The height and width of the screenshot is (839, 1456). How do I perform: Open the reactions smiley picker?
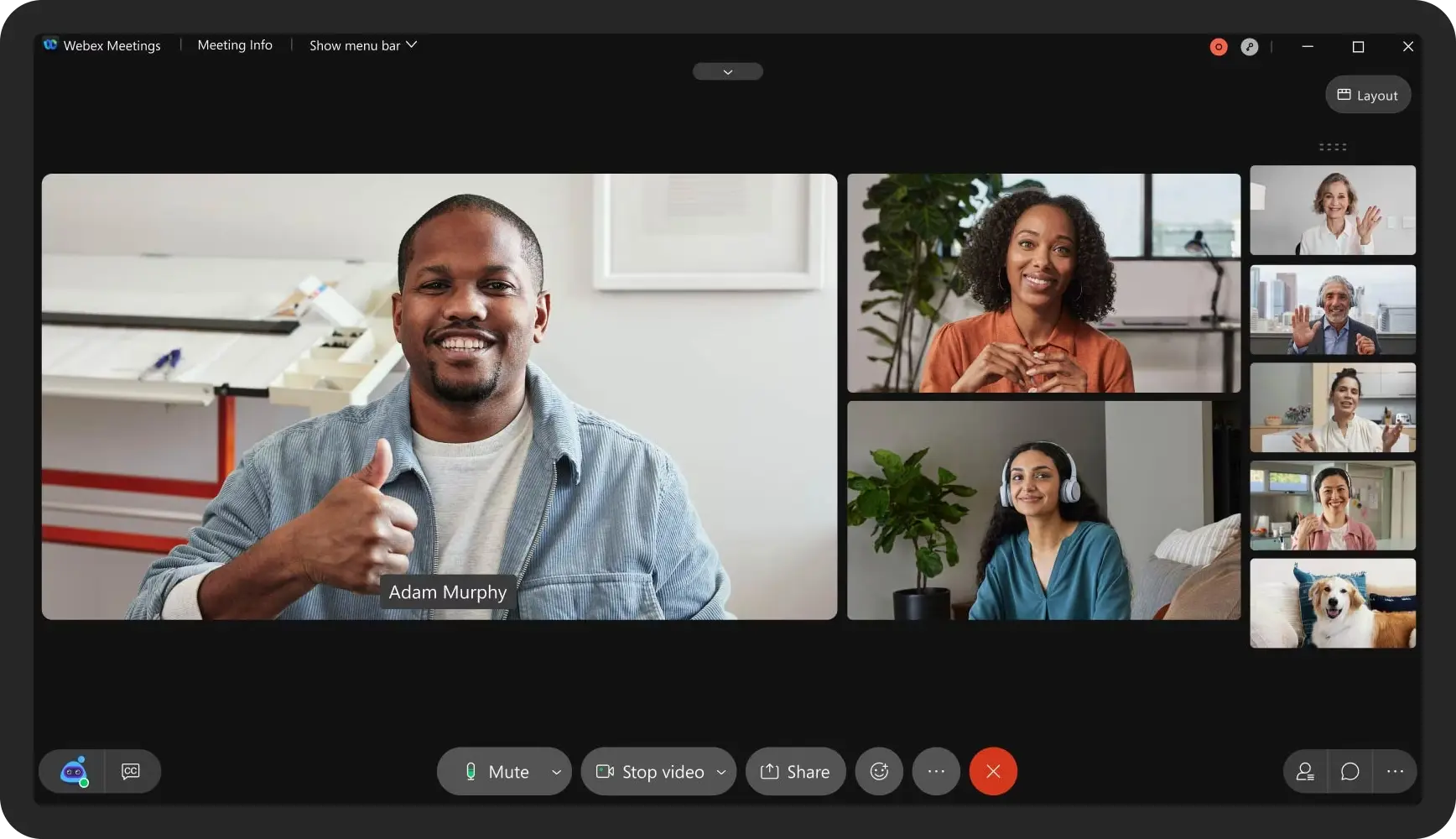tap(878, 771)
